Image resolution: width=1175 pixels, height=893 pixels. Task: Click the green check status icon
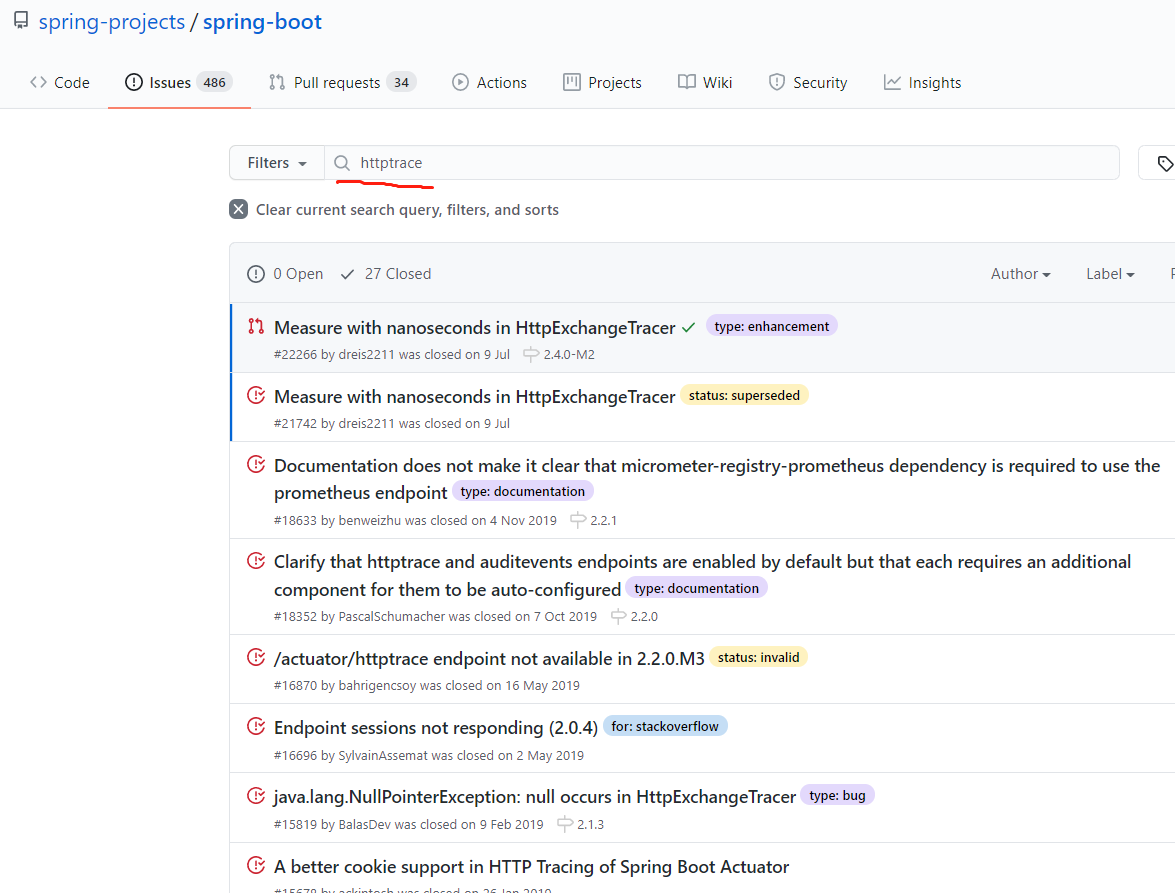(688, 328)
